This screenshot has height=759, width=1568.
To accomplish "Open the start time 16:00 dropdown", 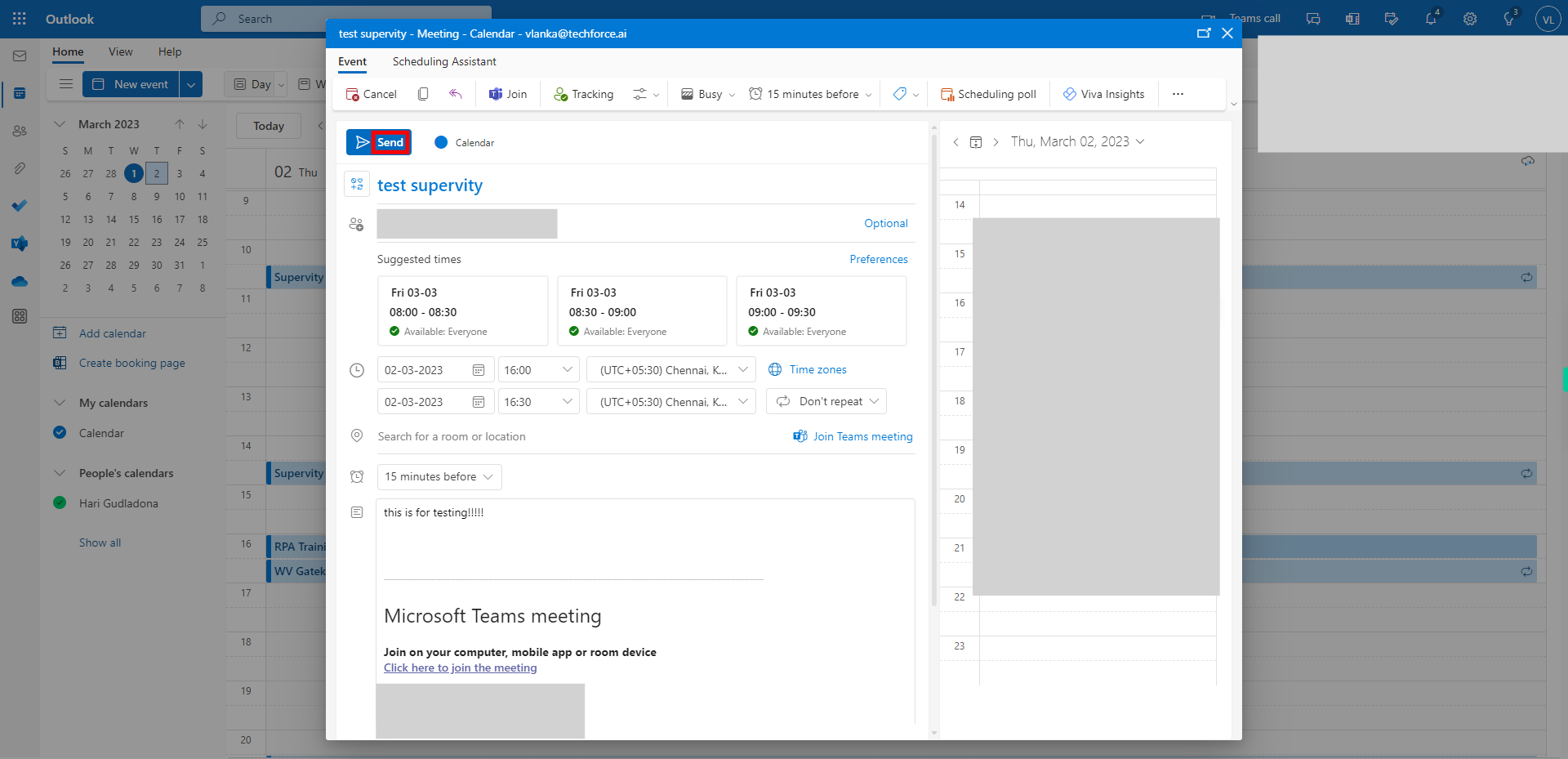I will 539,370.
